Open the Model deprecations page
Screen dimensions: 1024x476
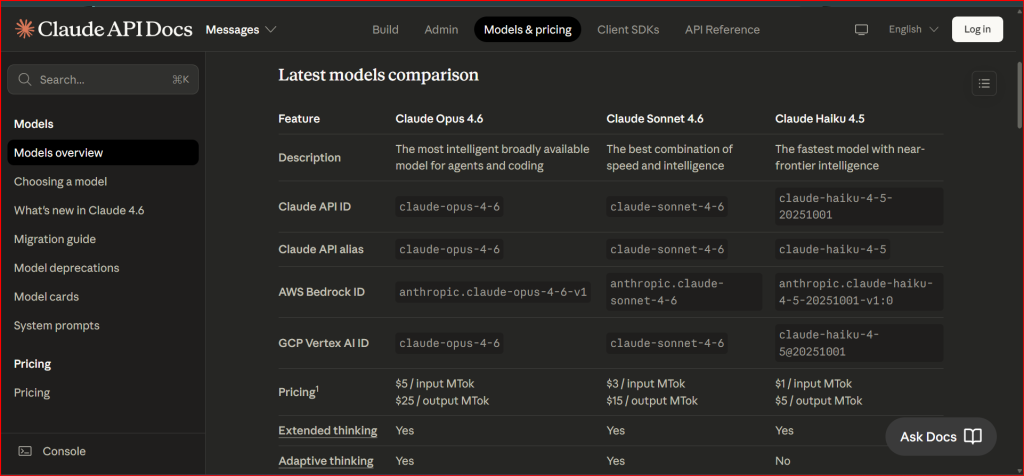(66, 268)
